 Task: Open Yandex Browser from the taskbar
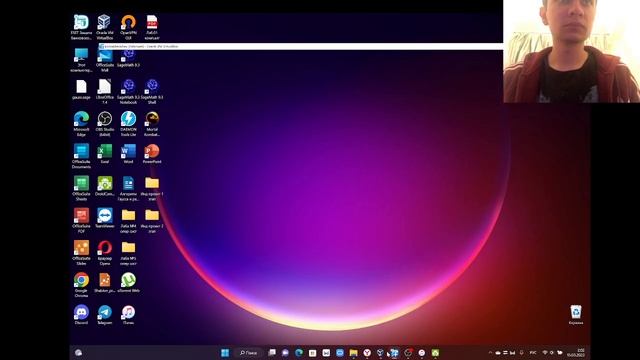click(x=367, y=353)
